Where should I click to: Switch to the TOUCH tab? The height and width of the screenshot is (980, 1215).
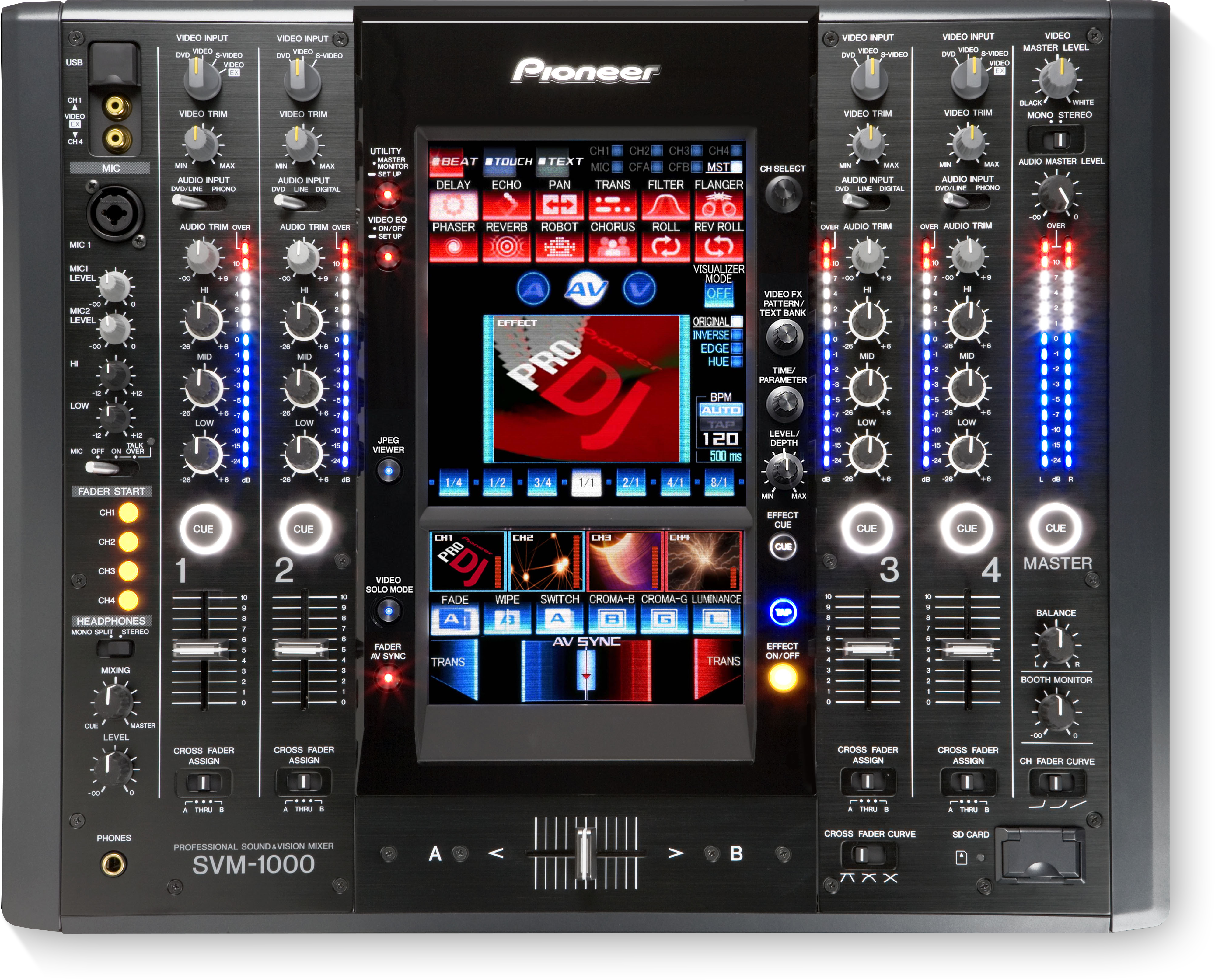(508, 162)
